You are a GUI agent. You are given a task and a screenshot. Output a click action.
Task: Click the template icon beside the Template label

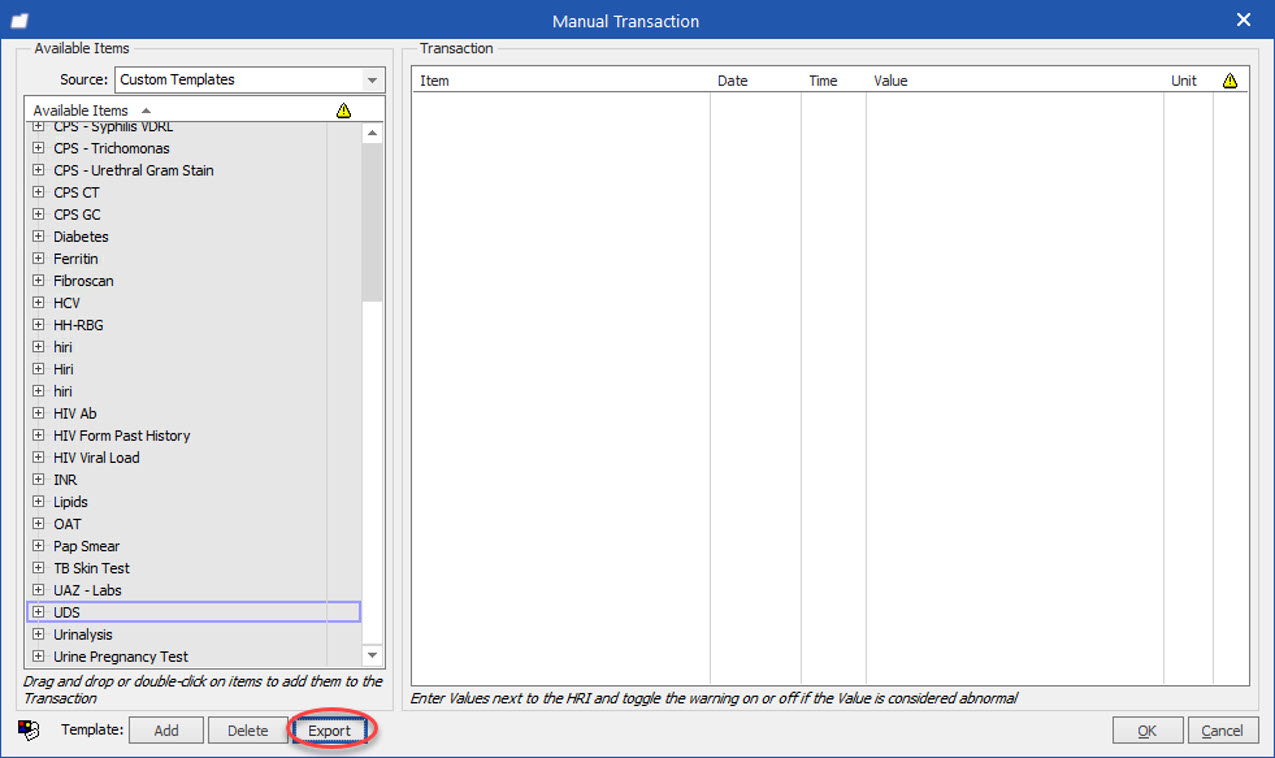[29, 730]
